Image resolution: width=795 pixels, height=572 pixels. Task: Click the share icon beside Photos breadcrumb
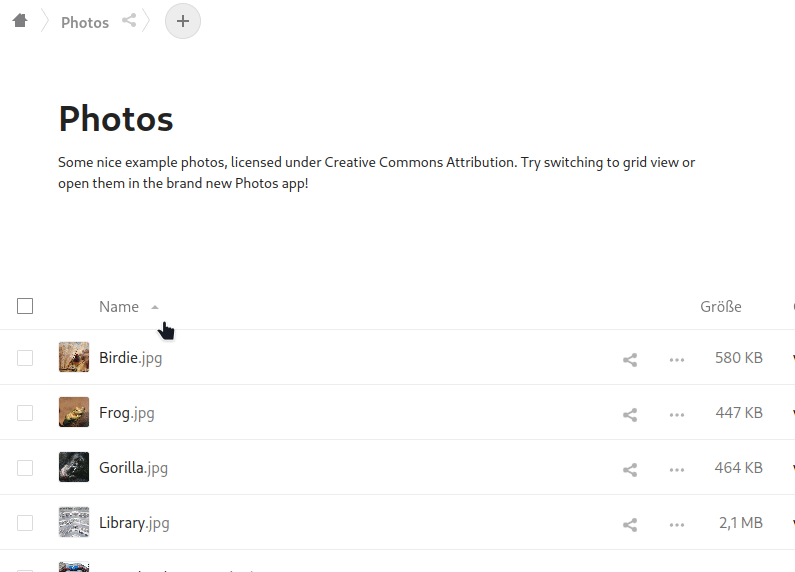point(129,20)
